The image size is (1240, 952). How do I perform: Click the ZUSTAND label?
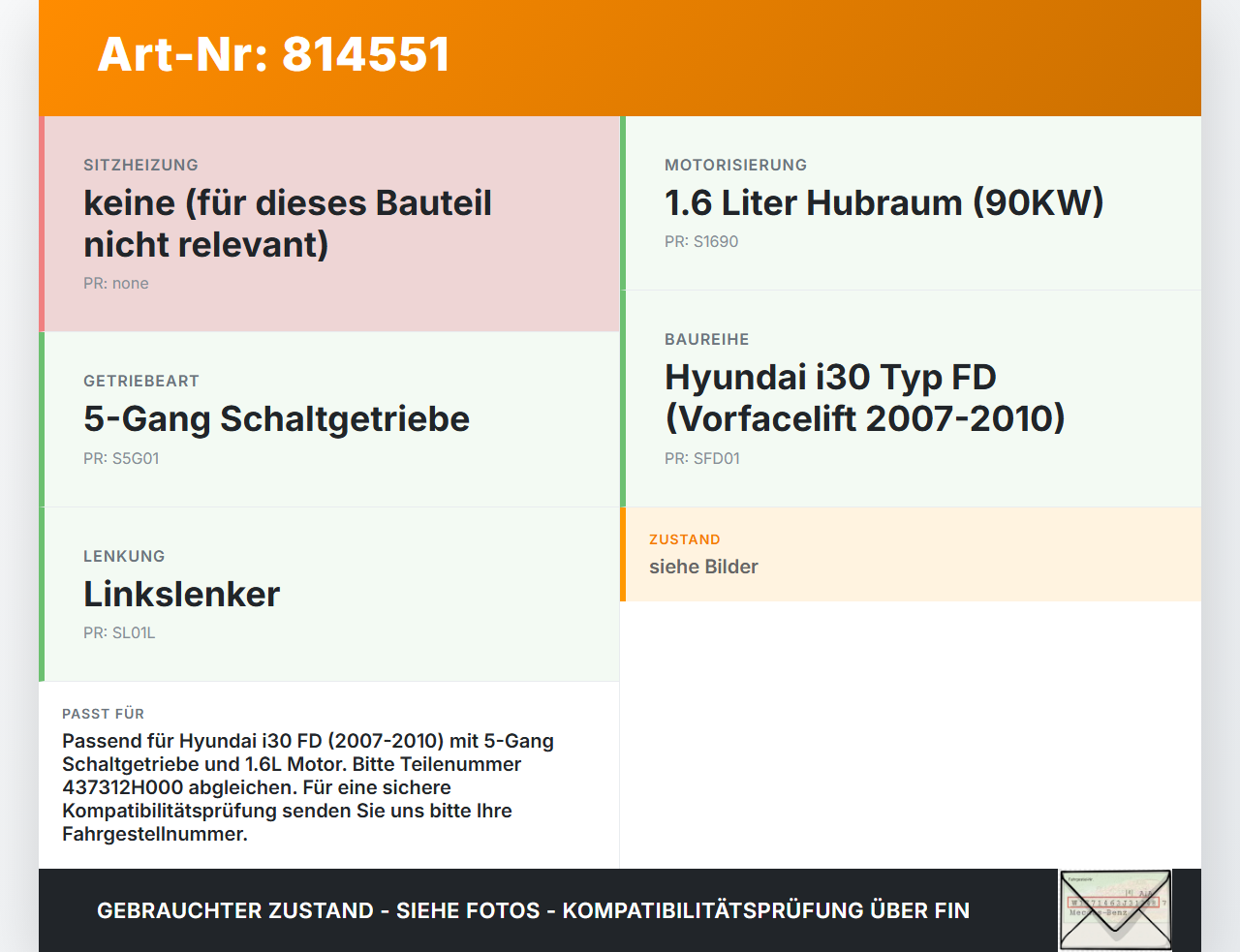[x=685, y=539]
